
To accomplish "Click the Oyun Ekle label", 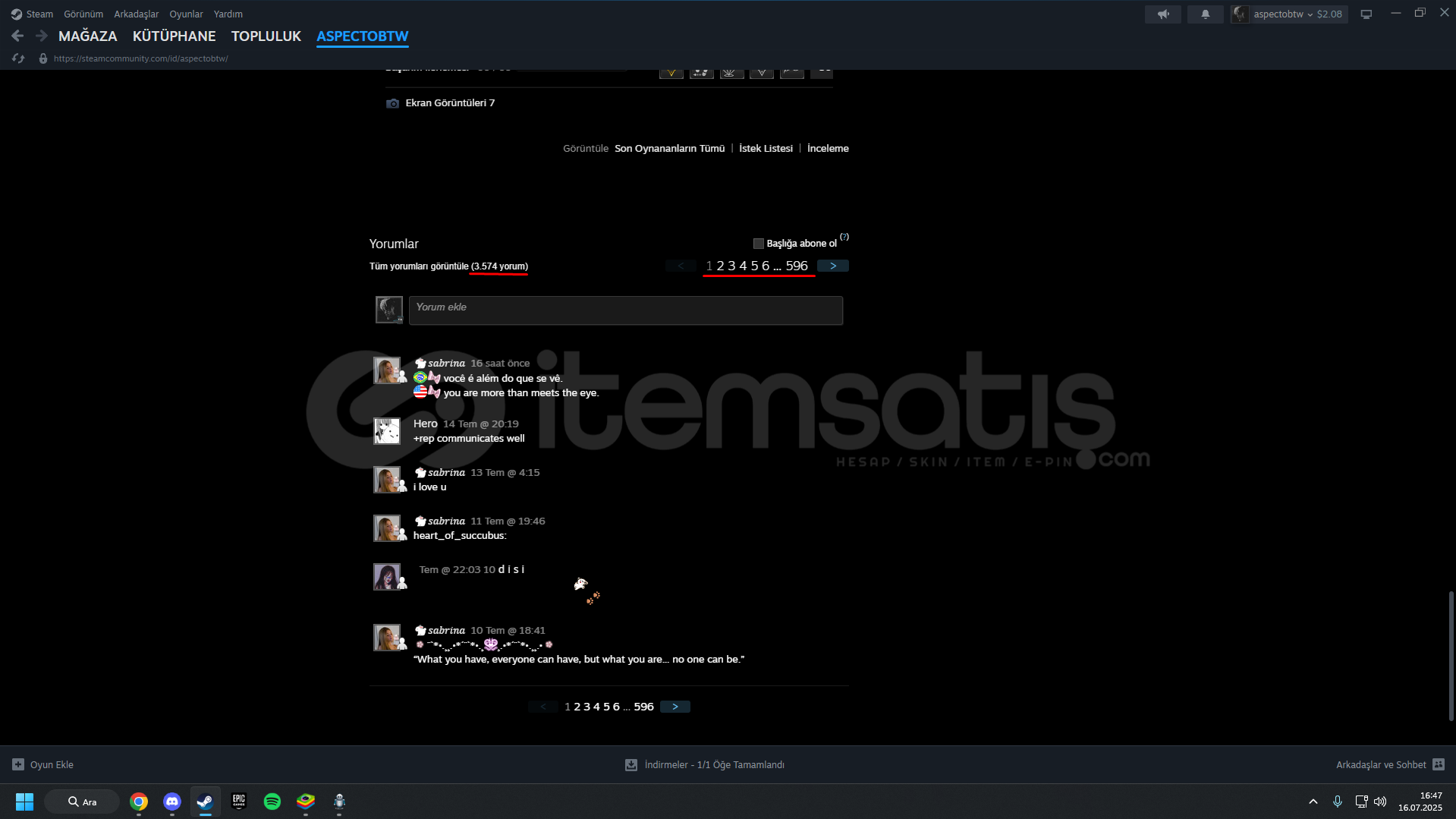I will click(52, 764).
